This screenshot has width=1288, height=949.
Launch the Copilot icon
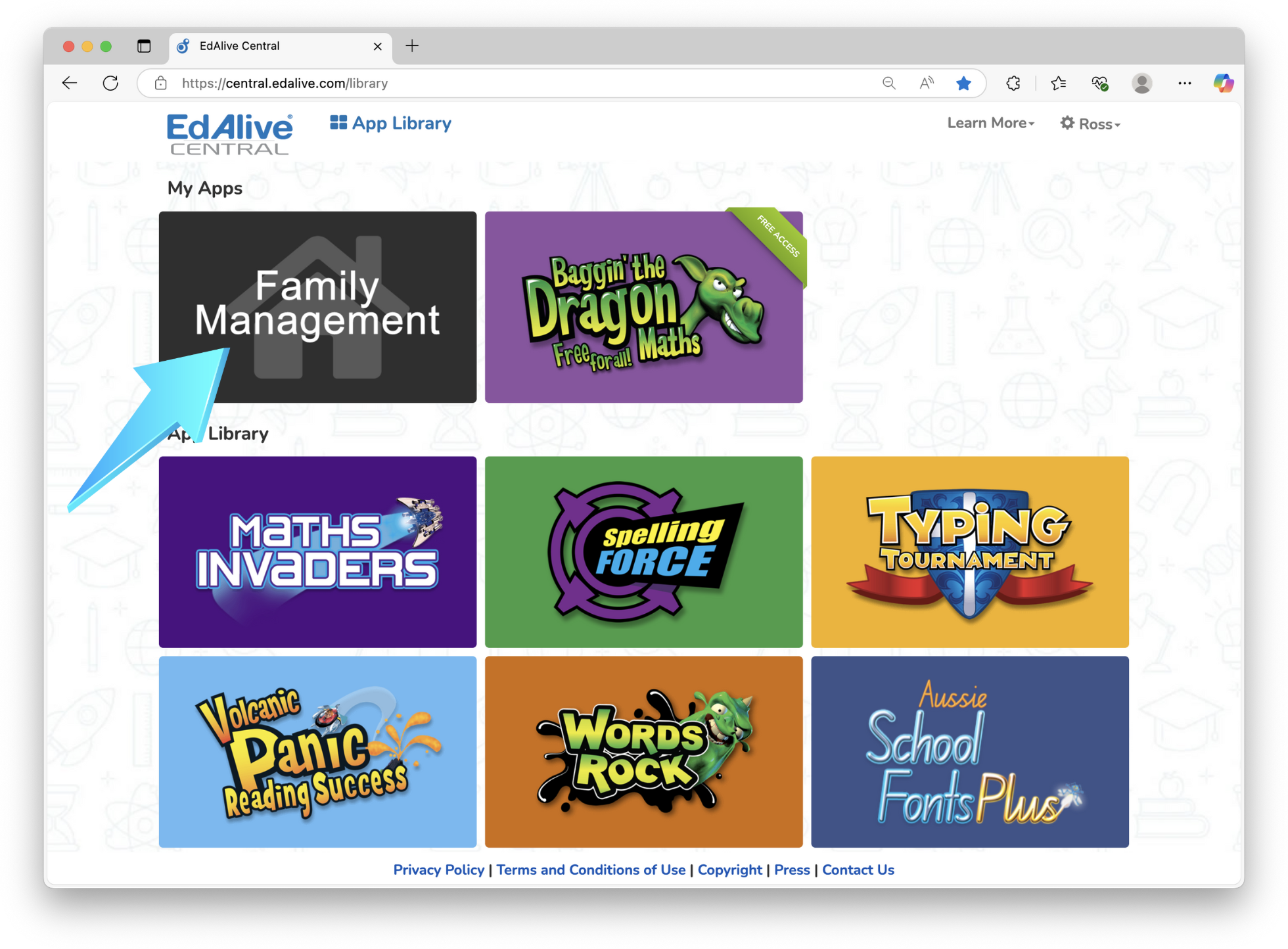tap(1223, 83)
